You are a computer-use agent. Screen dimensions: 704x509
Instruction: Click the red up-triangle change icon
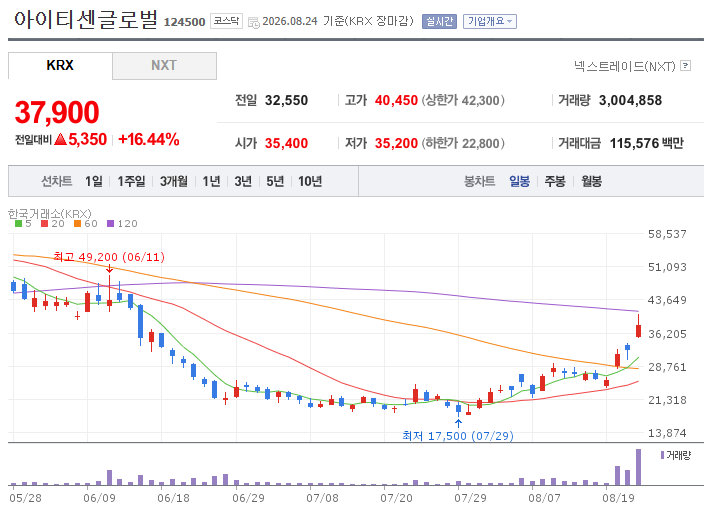pyautogui.click(x=61, y=139)
